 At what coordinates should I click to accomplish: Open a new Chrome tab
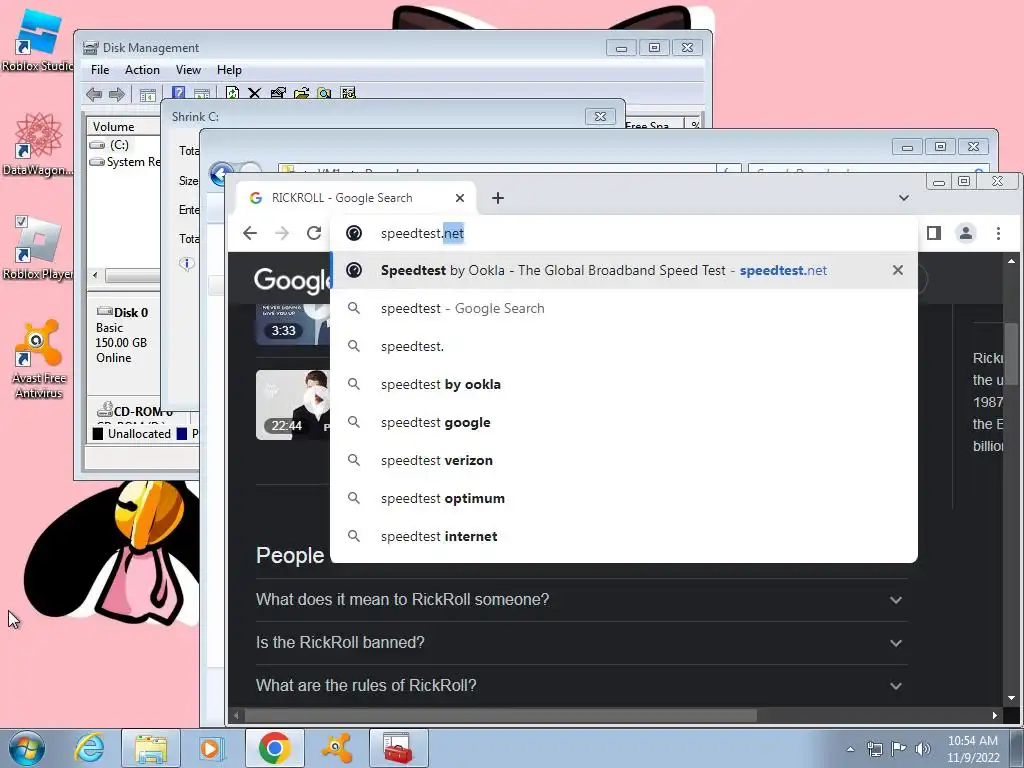click(498, 198)
